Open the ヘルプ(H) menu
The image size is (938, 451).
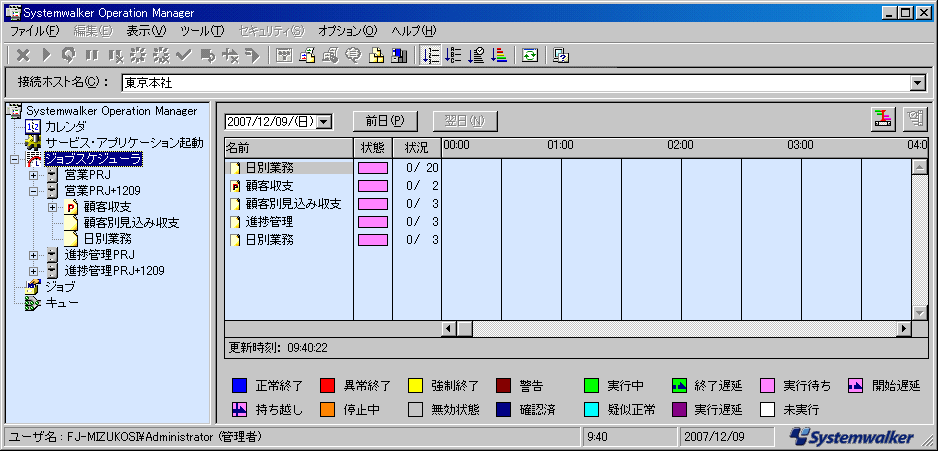tap(414, 31)
